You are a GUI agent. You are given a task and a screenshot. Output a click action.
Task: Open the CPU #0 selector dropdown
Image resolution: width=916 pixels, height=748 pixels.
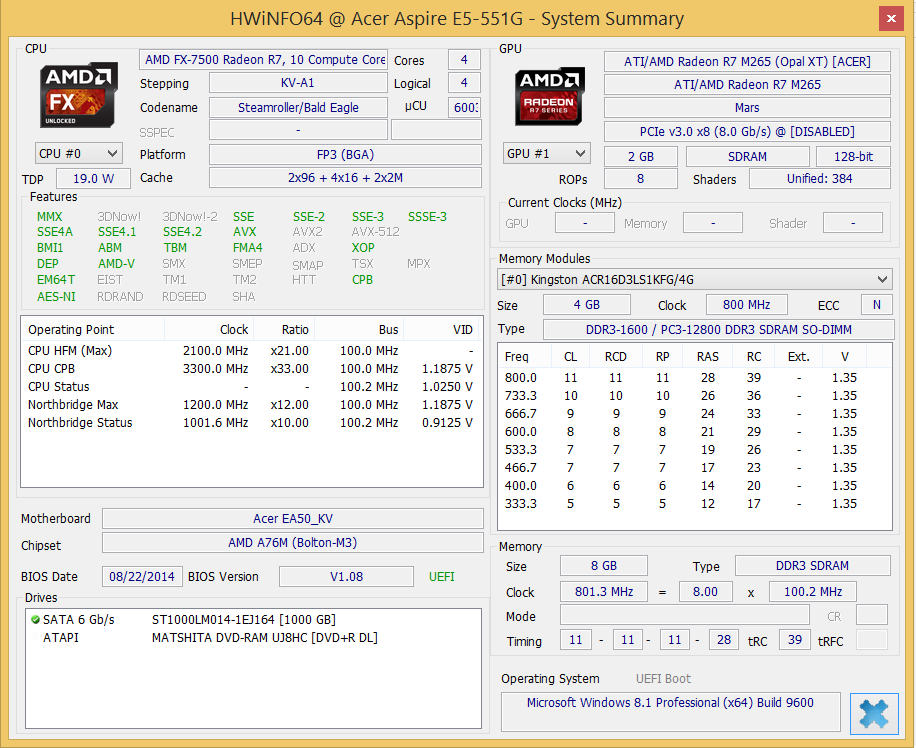click(x=79, y=154)
